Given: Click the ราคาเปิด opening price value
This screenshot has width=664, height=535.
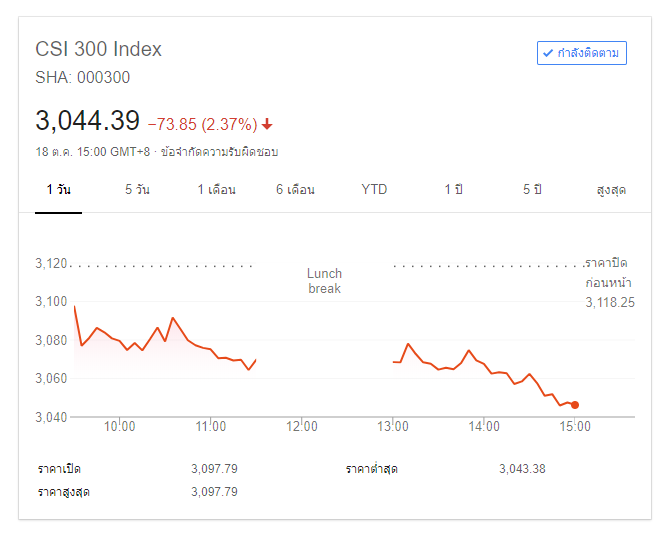Looking at the screenshot, I should coord(214,469).
